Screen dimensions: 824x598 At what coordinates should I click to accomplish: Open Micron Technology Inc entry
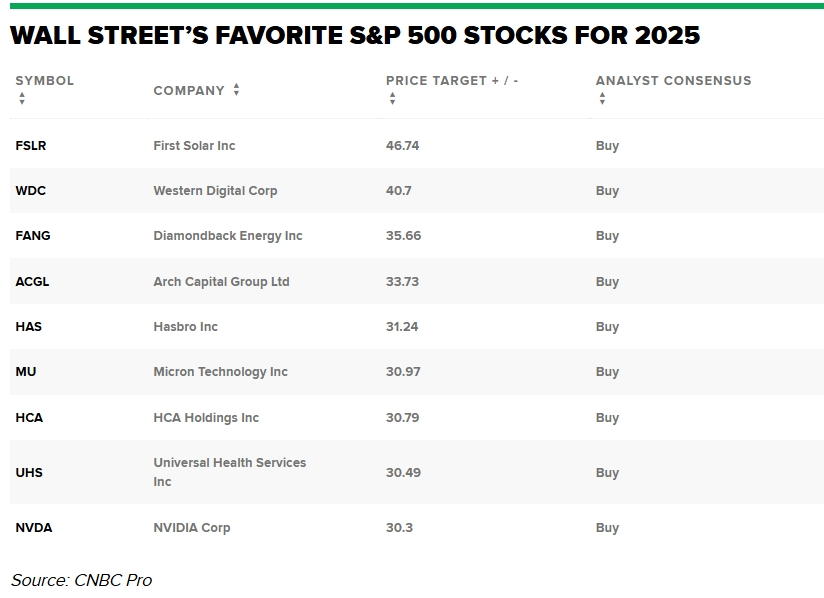(x=220, y=372)
